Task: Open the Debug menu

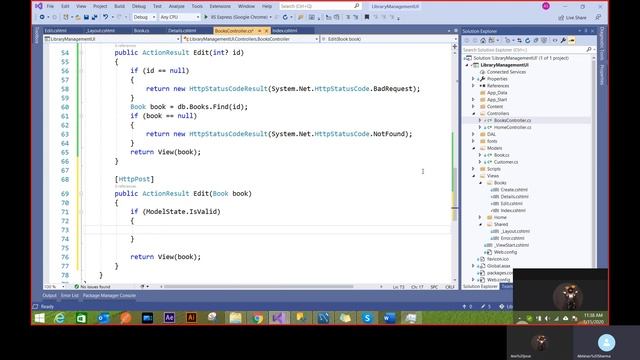Action: pos(138,6)
